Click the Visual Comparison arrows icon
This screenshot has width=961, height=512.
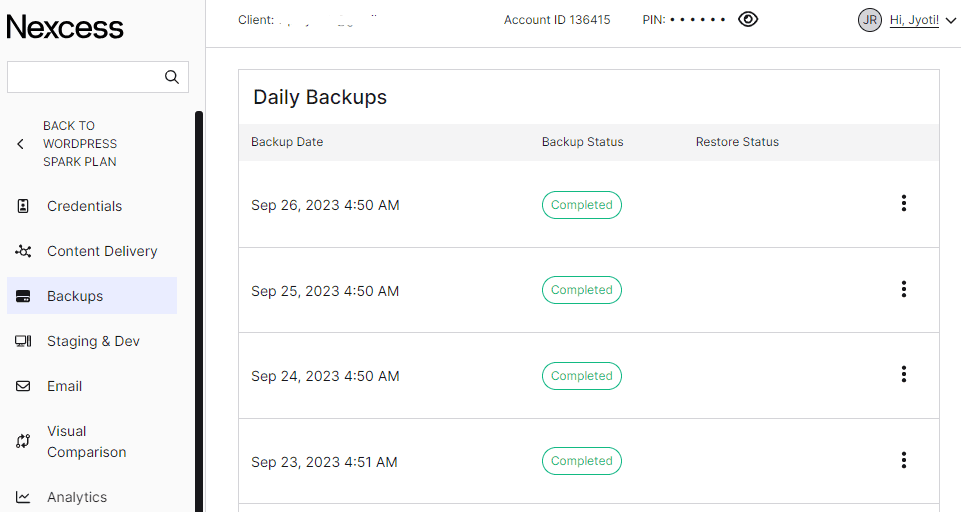(23, 441)
